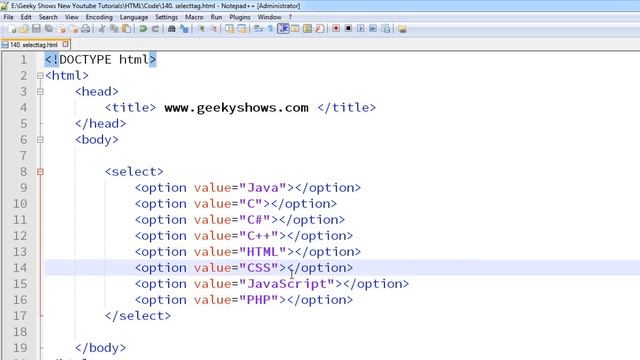Collapse the html block fold marker on line 2
This screenshot has height=360, width=640.
40,76
